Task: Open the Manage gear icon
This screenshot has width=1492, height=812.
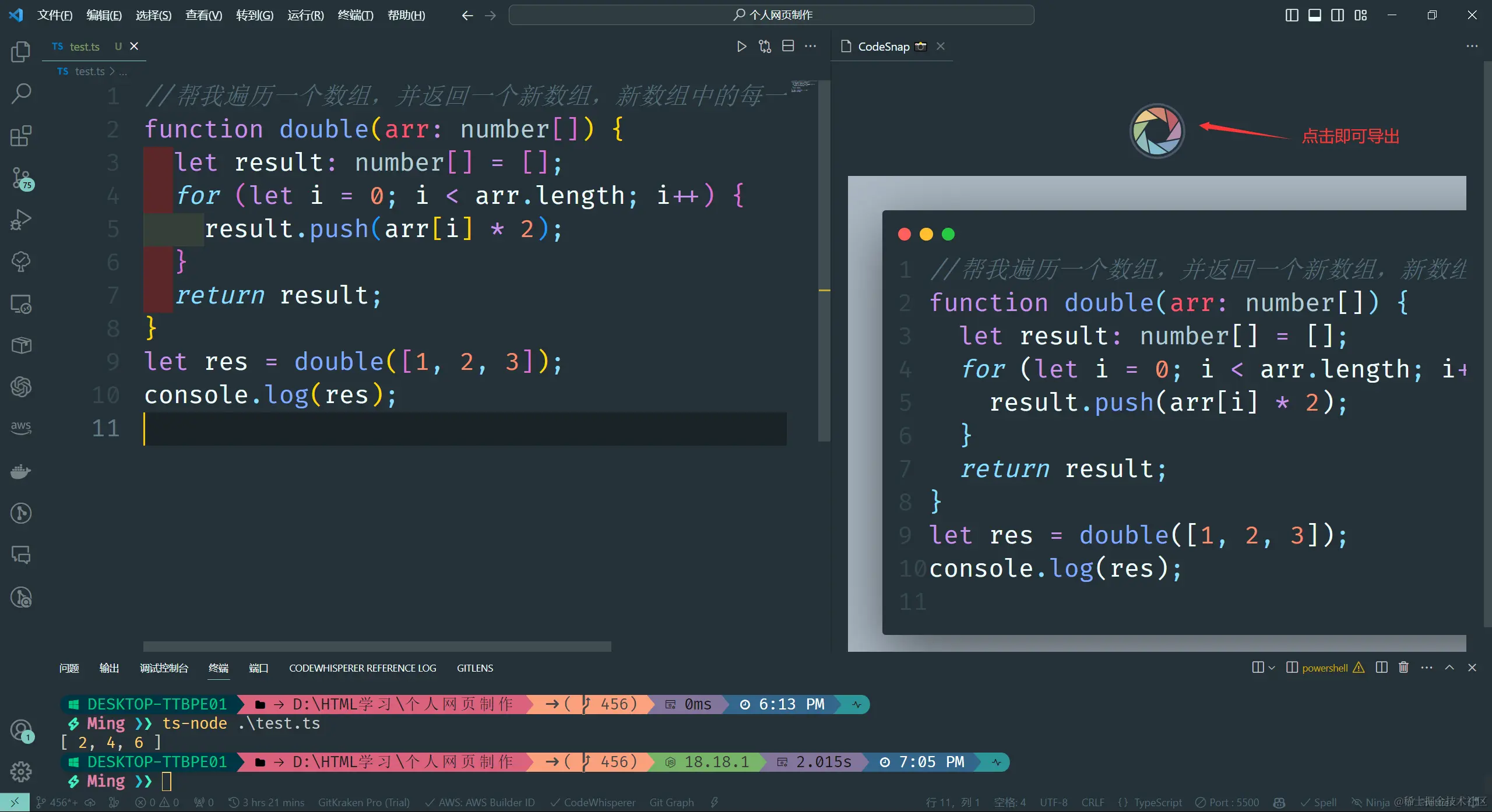Action: pos(21,772)
